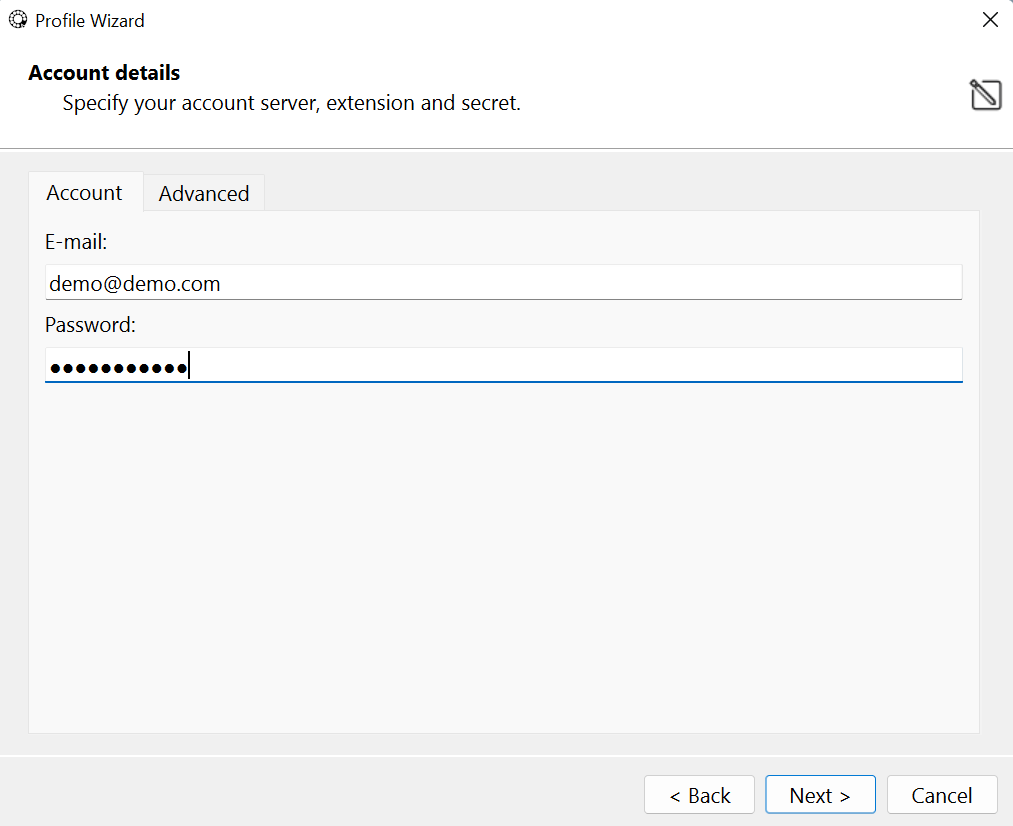
Task: Click the Password label
Action: (x=90, y=325)
